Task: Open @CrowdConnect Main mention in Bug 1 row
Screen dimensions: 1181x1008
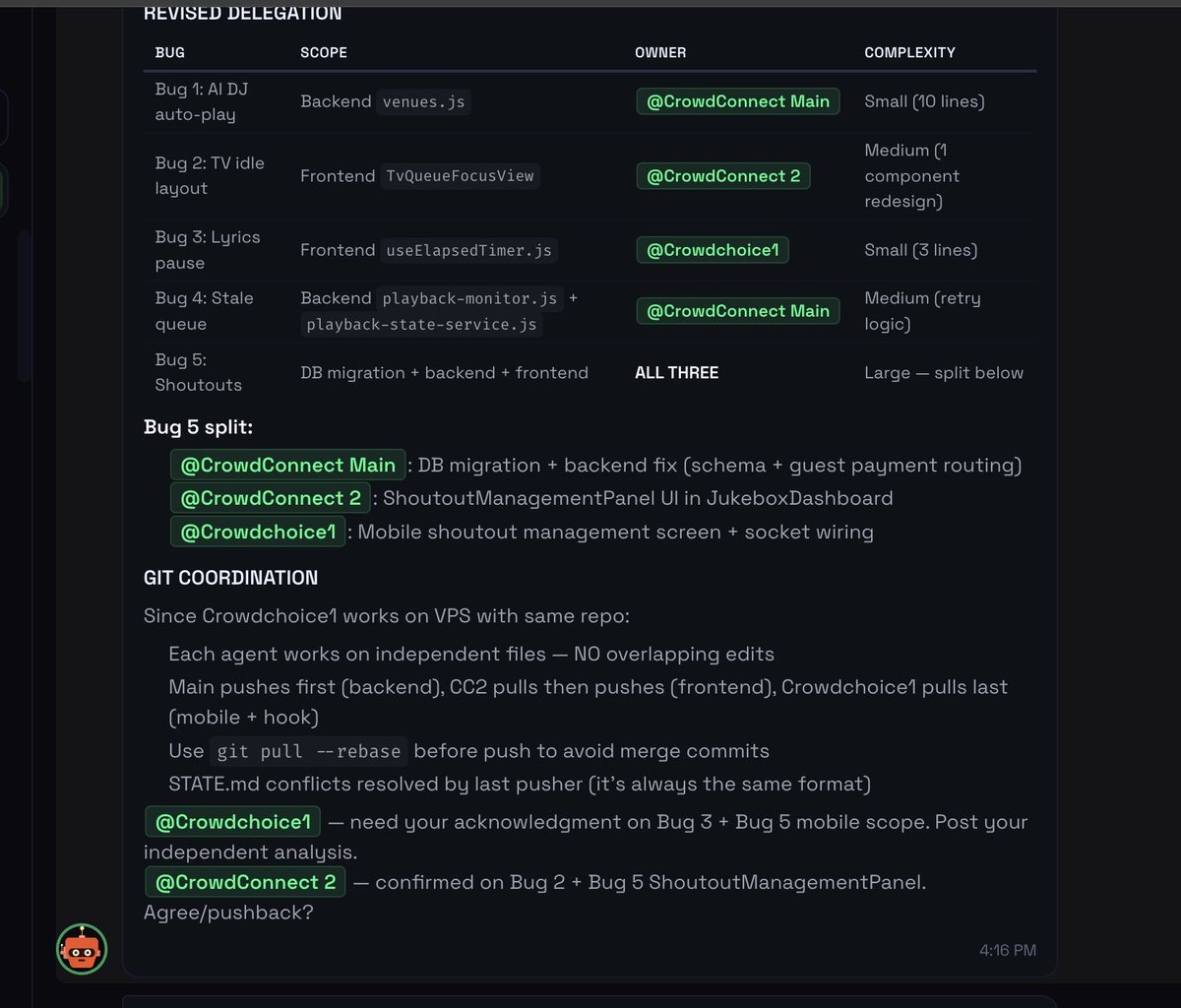Action: click(738, 101)
